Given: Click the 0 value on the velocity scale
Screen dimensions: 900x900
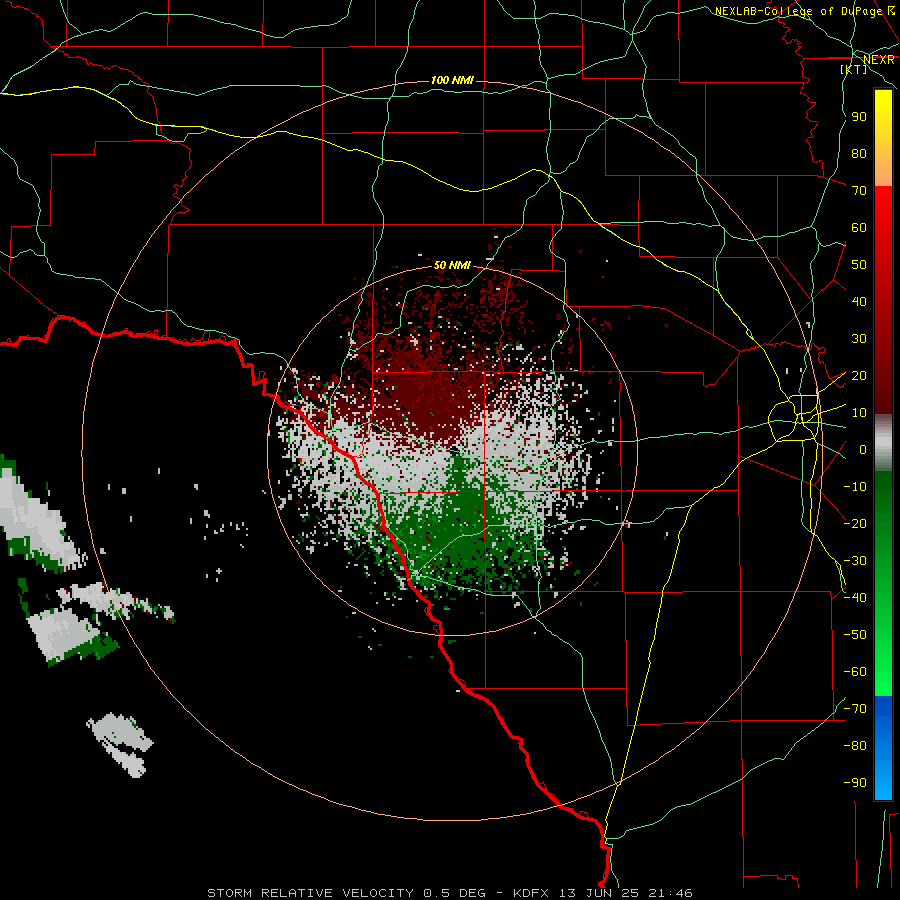Looking at the screenshot, I should click(x=863, y=450).
